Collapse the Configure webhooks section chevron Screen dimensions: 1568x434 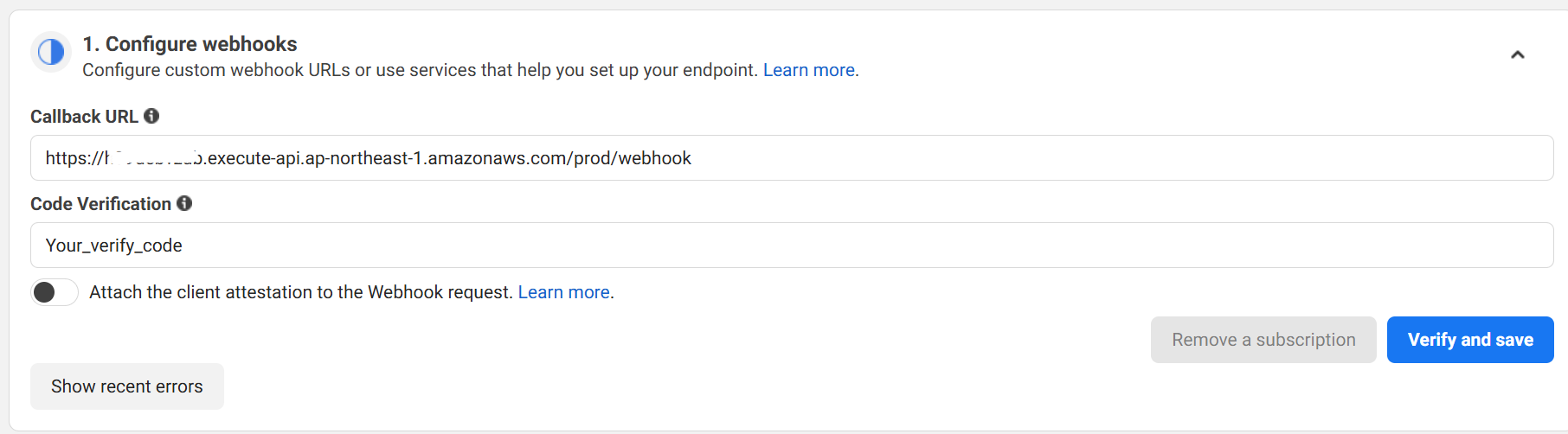pos(1517,55)
